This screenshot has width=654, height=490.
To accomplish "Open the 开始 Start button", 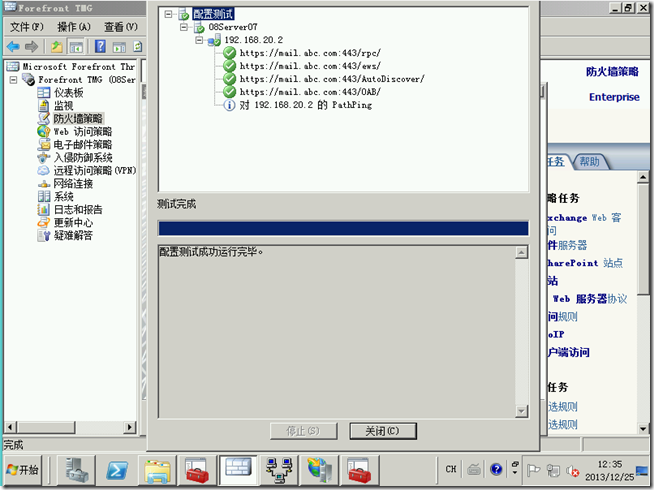I will coord(23,470).
